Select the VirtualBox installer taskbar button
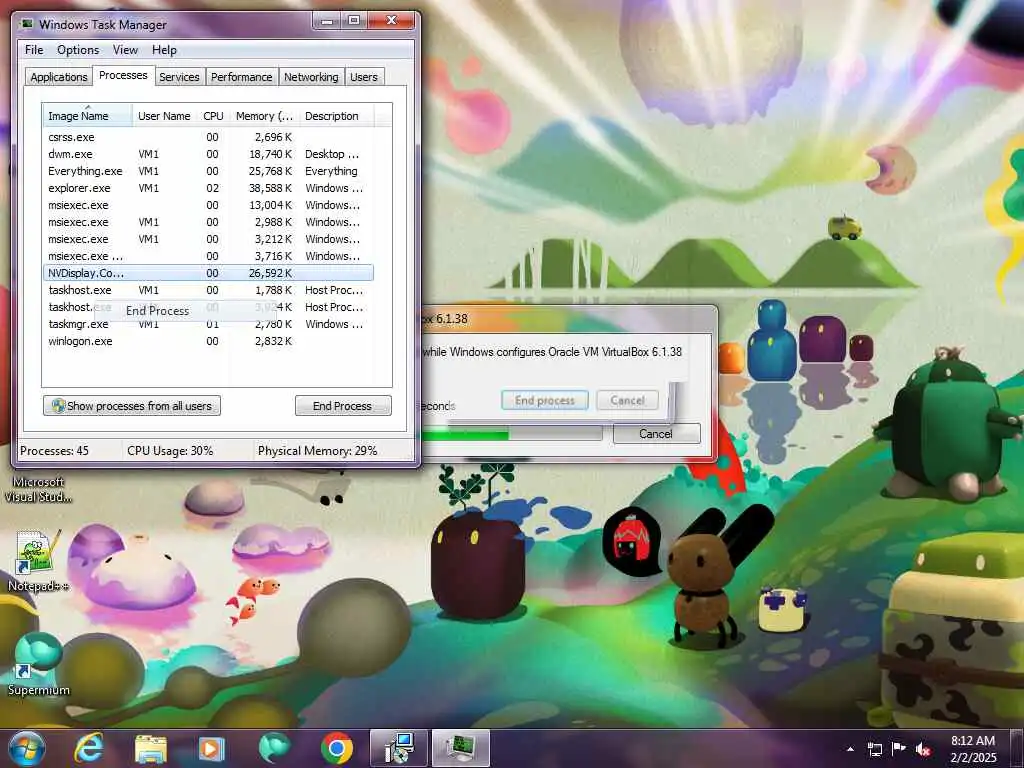 398,748
